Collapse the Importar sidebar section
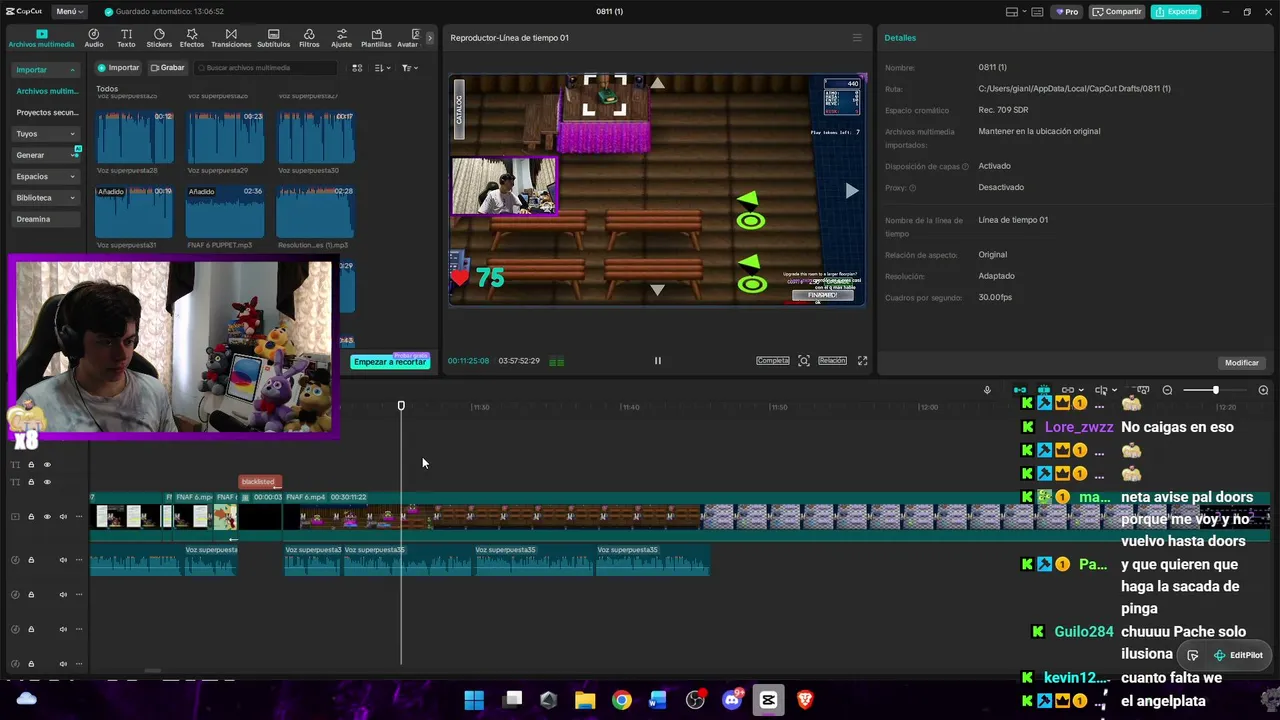This screenshot has height=720, width=1280. 46,70
